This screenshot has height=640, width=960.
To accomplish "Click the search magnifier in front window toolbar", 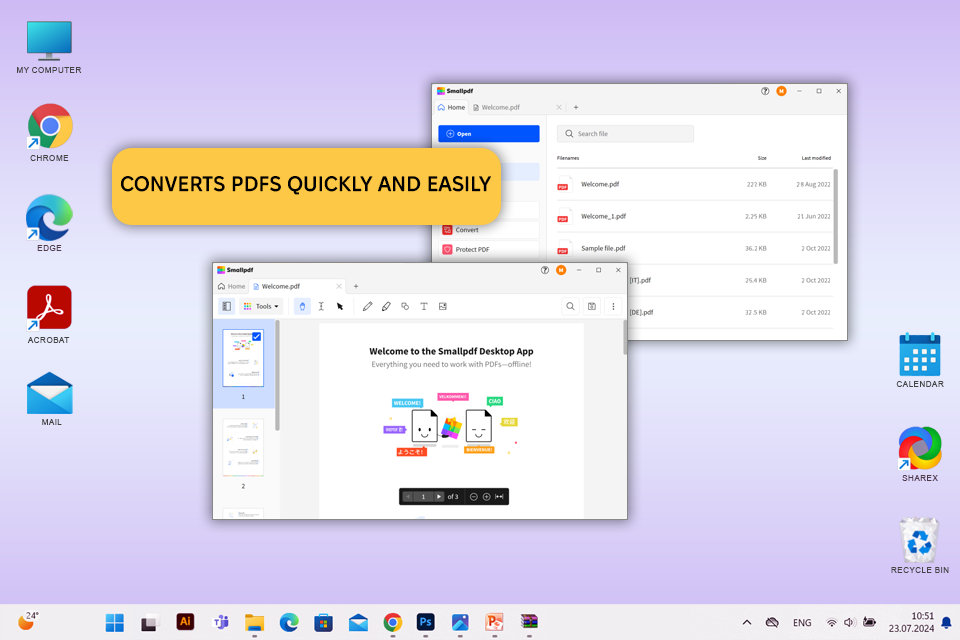I will [570, 306].
